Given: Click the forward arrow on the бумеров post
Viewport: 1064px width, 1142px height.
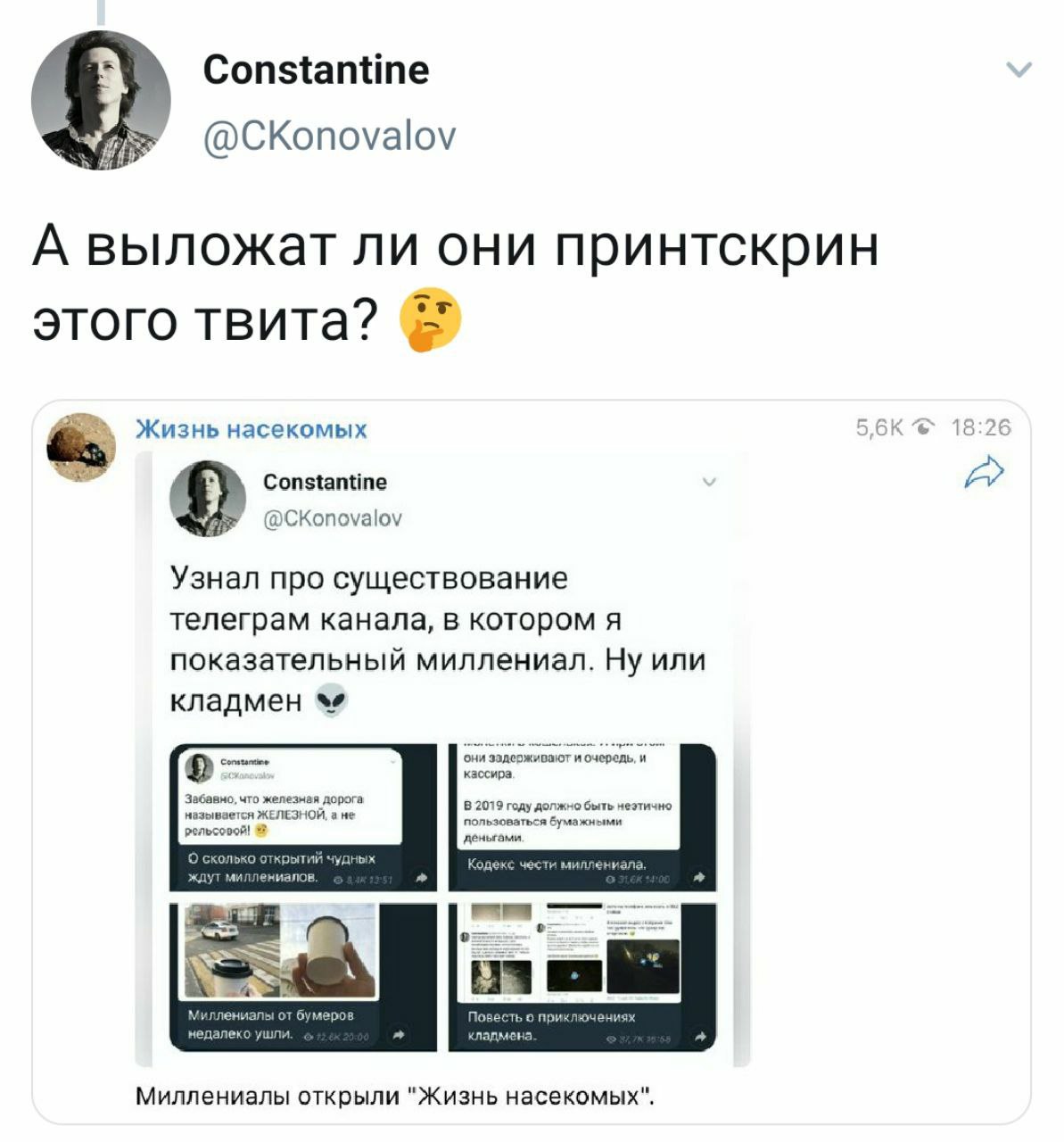Looking at the screenshot, I should coord(400,1035).
